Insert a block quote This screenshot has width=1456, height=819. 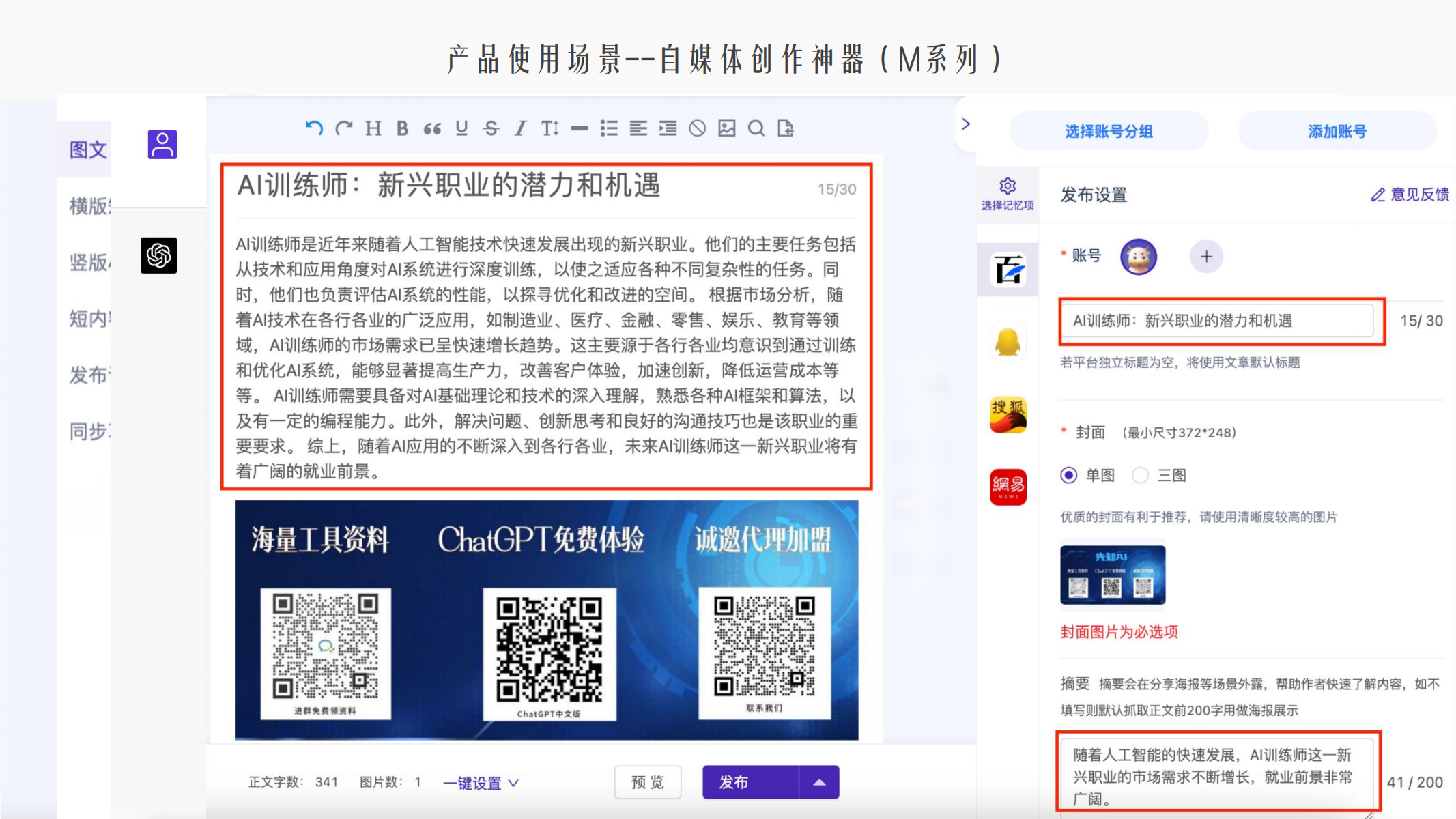pos(432,128)
